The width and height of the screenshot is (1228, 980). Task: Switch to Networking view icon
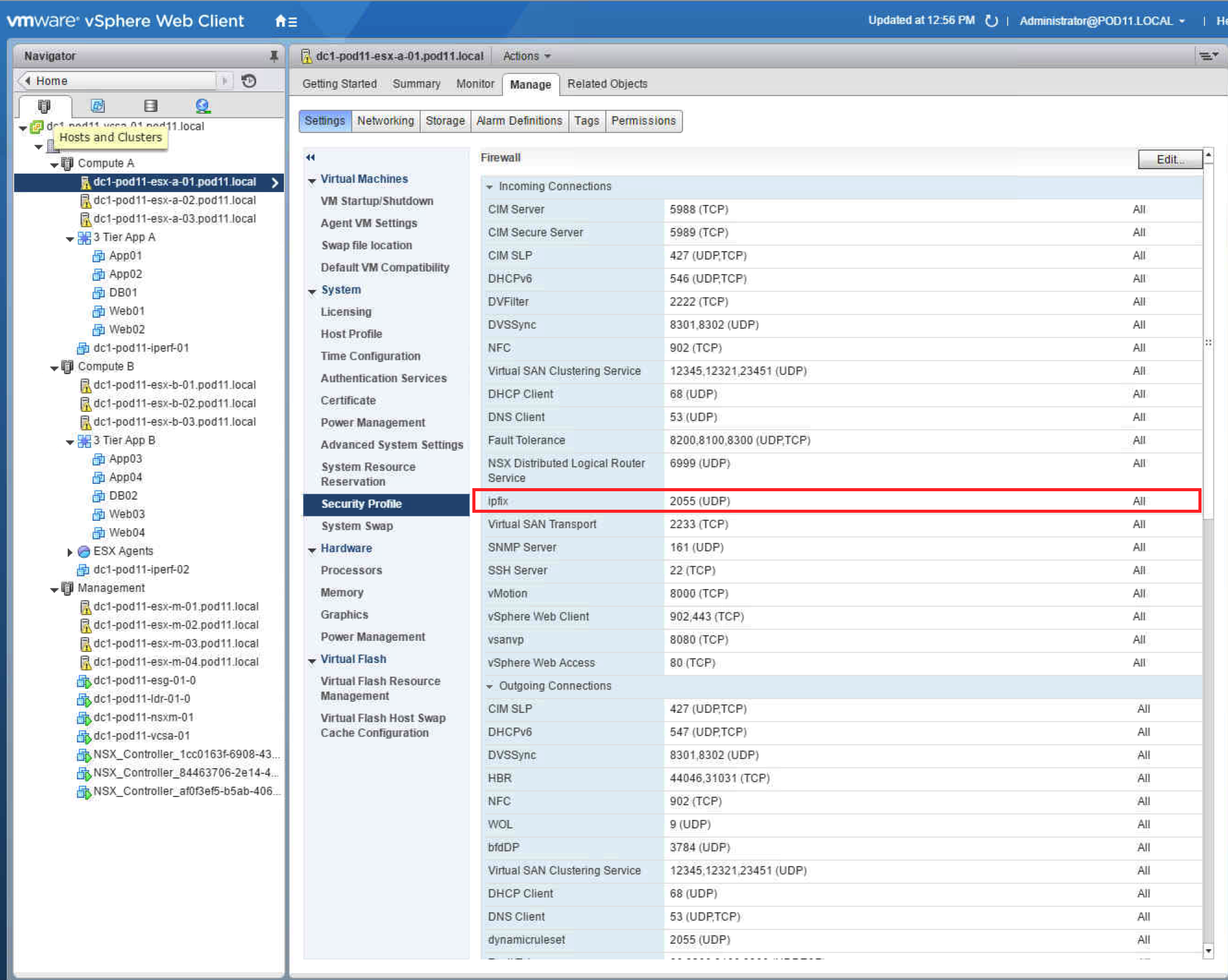(203, 106)
